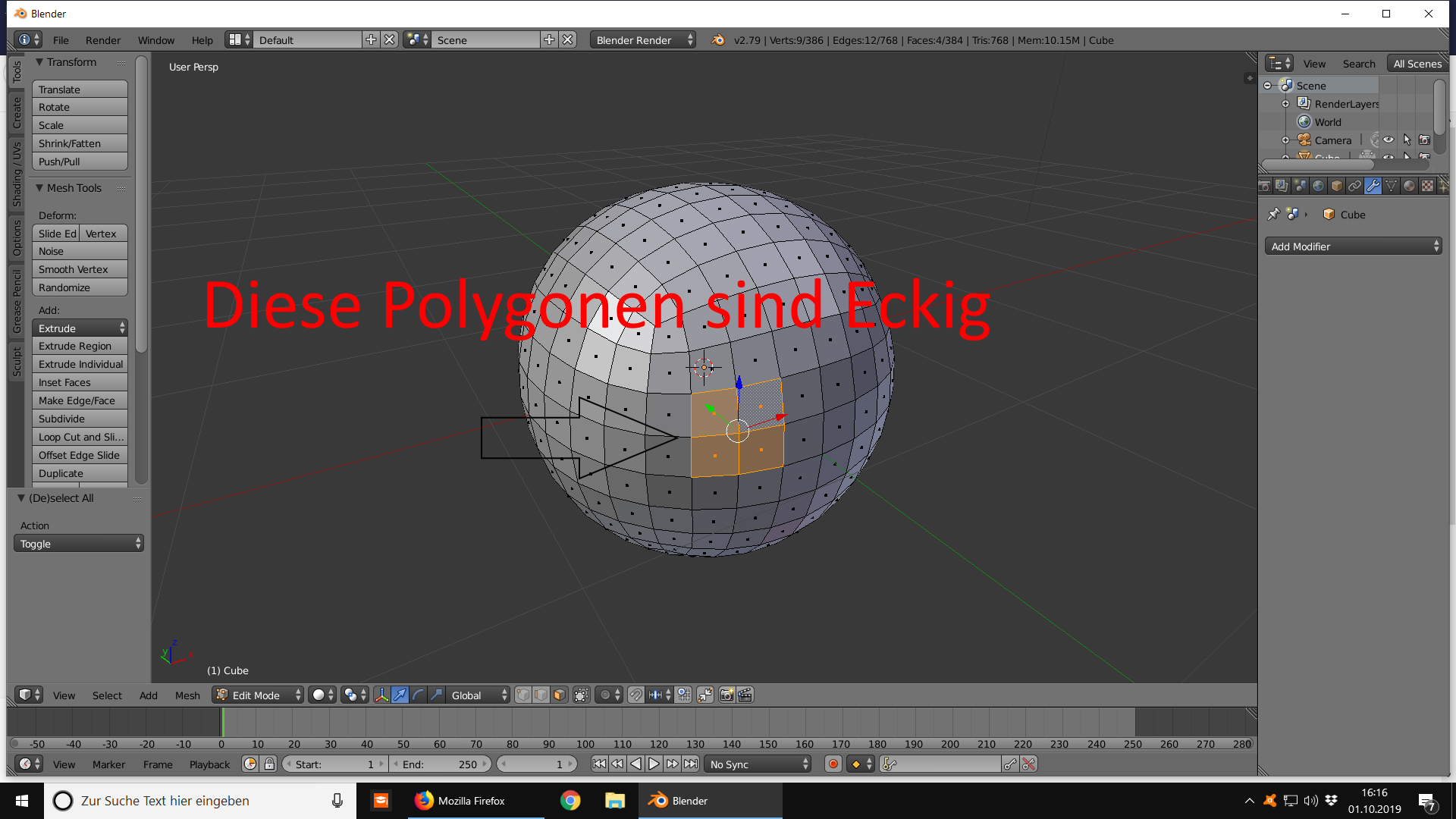
Task: Expand the Camera entry in the Outliner
Action: [x=1285, y=140]
